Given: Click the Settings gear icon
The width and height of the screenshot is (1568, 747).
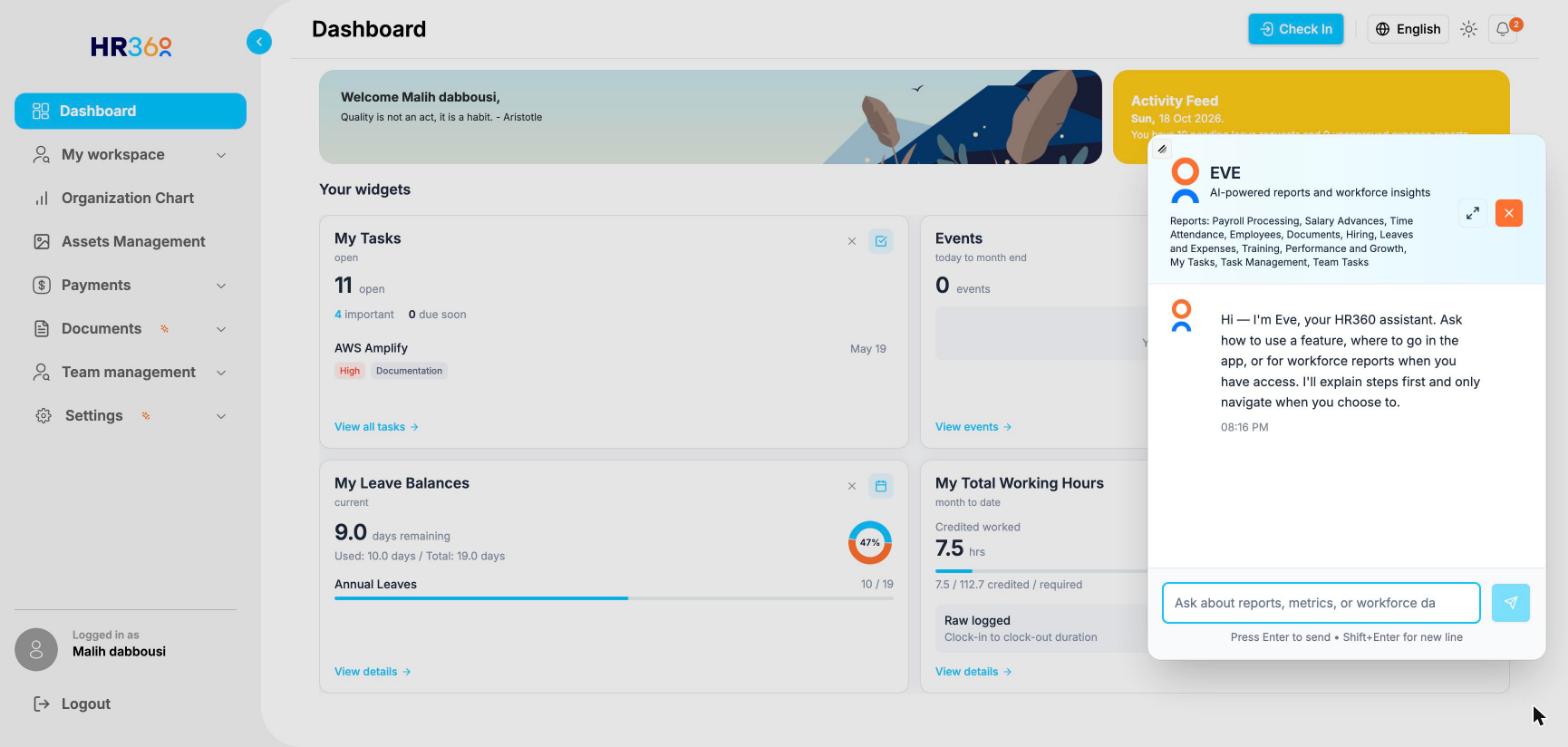Looking at the screenshot, I should [43, 416].
